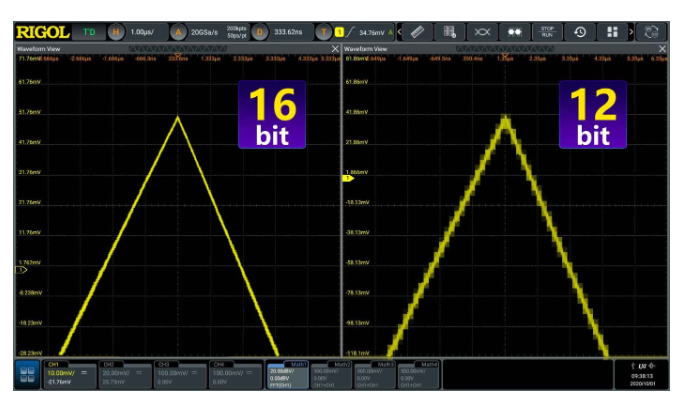
Task: Open the history clock icon
Action: [580, 32]
